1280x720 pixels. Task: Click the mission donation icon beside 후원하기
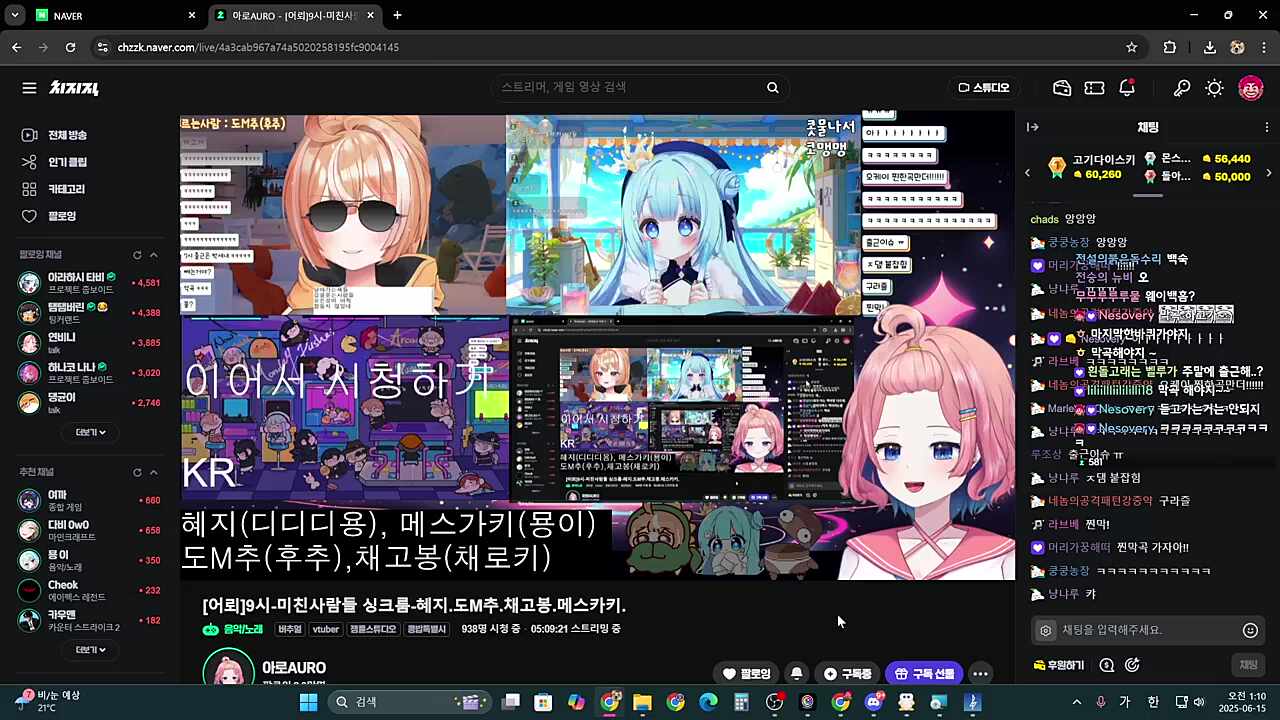(x=1107, y=665)
